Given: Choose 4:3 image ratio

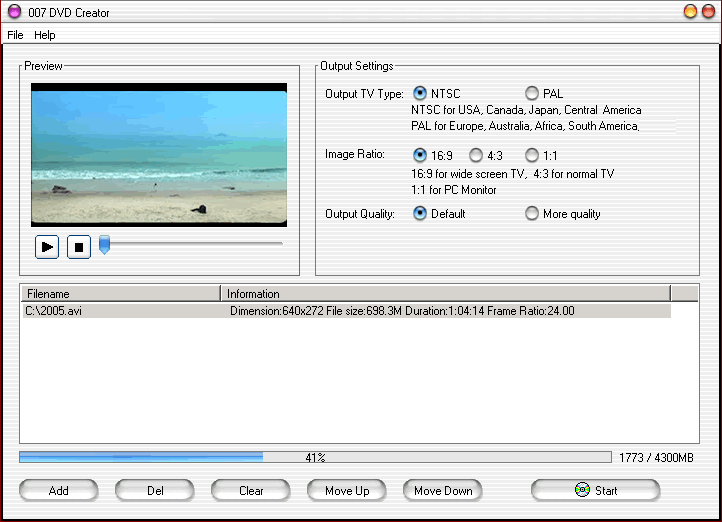Looking at the screenshot, I should pyautogui.click(x=476, y=155).
